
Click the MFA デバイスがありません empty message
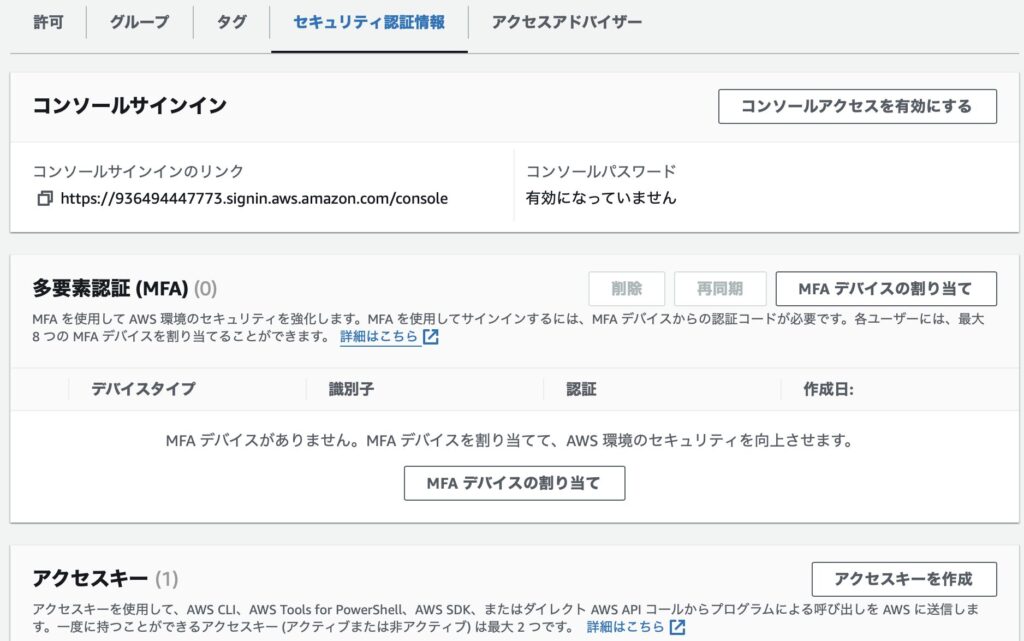pos(509,441)
